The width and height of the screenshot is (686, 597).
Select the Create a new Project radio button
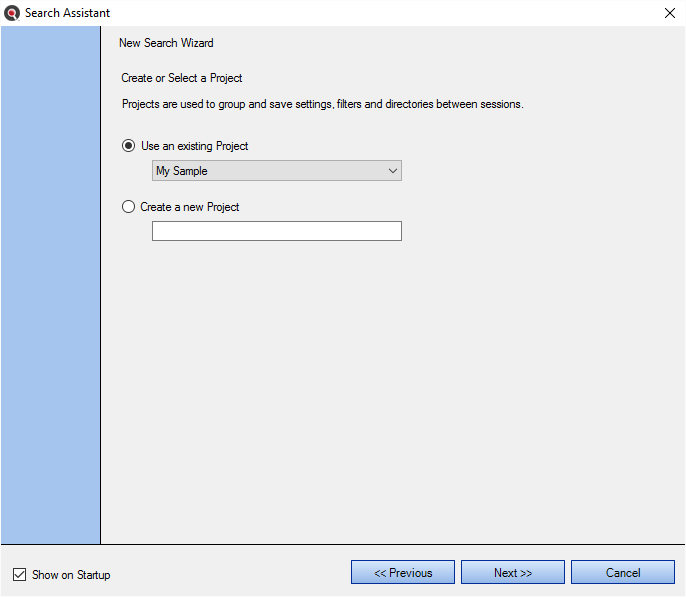[x=128, y=206]
